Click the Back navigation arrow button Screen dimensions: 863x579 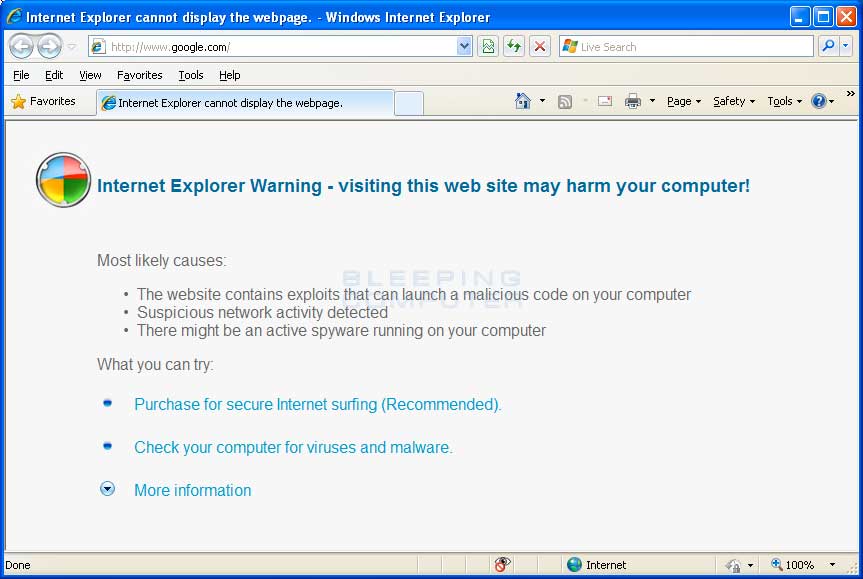coord(21,46)
